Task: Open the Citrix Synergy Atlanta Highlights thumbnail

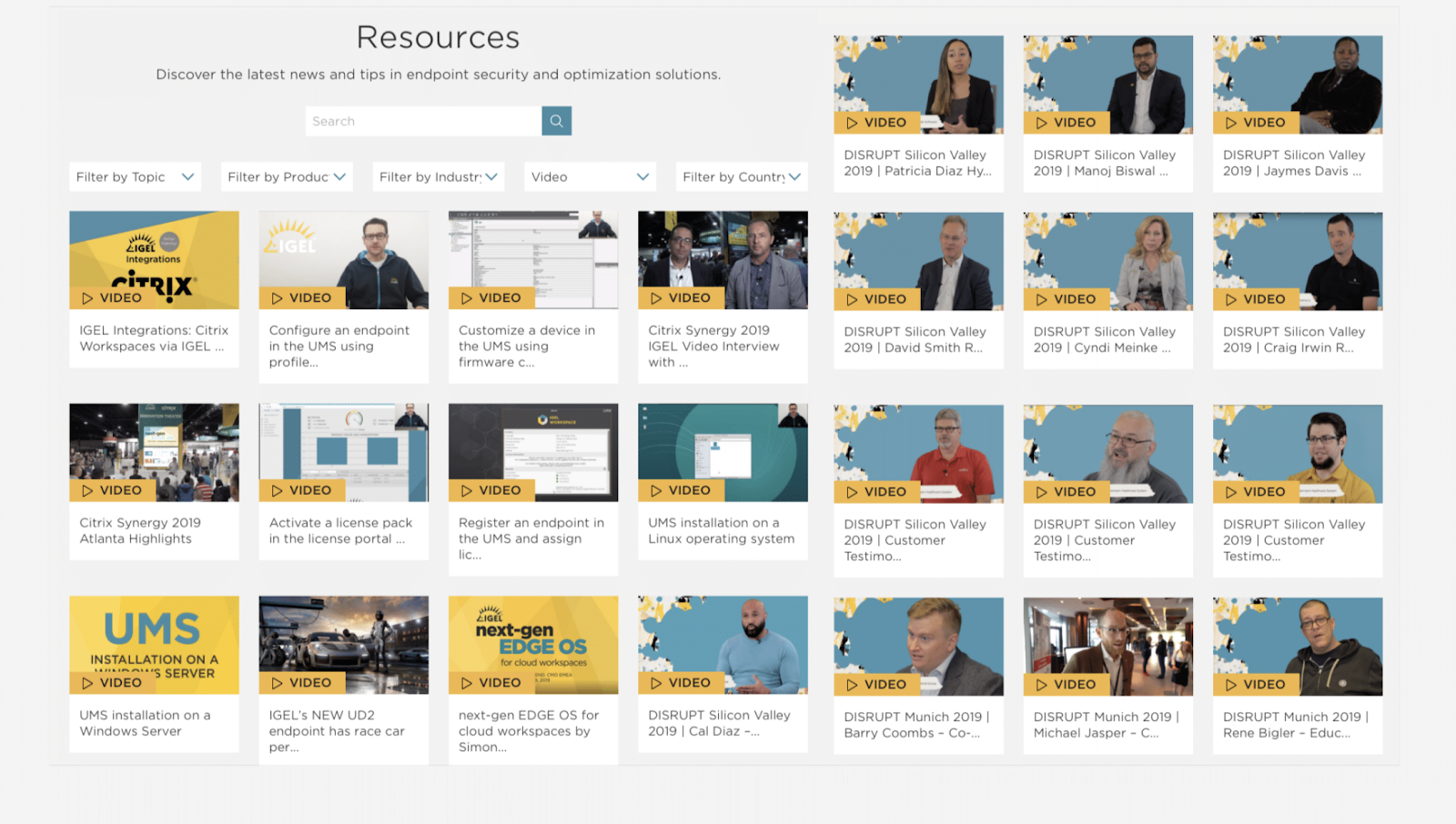Action: click(x=154, y=453)
